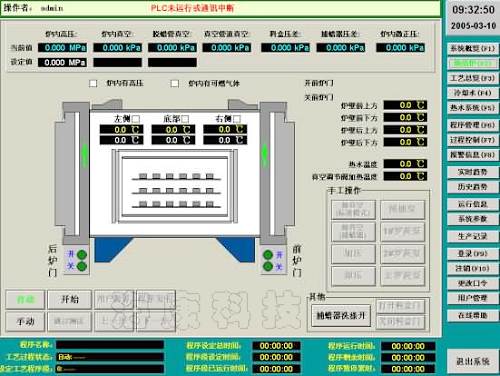Click the front furnace door 关 indicator
Image resolution: width=500 pixels, height=376 pixels.
pyautogui.click(x=268, y=266)
